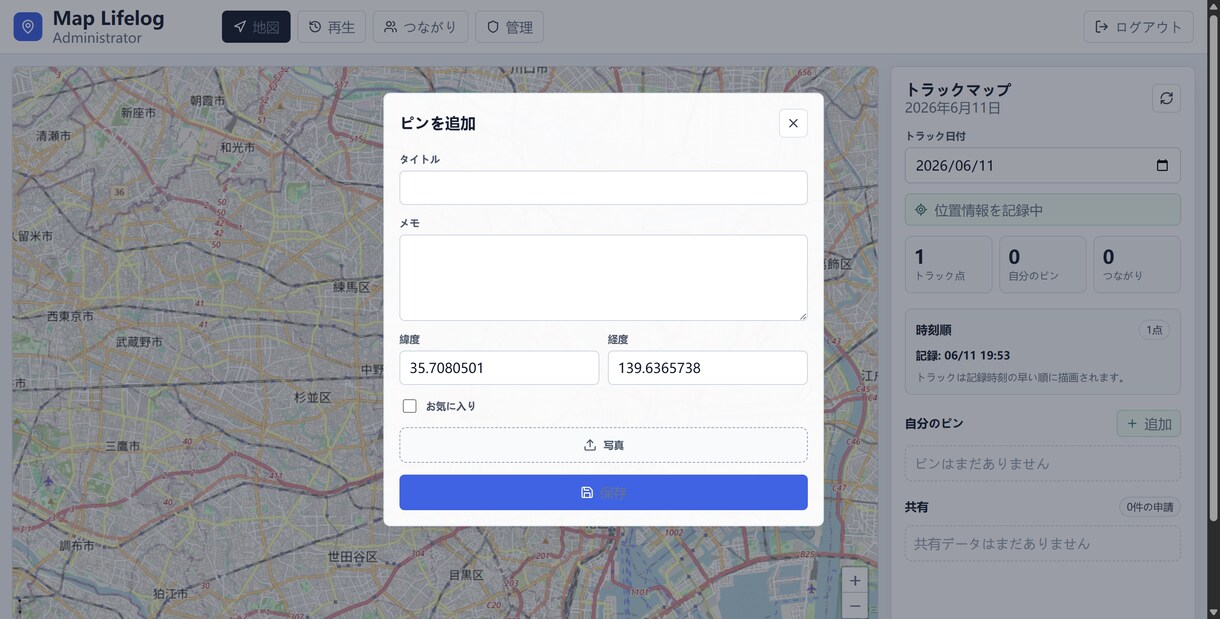Select the 経度 longitude field
The width and height of the screenshot is (1220, 619).
tap(707, 368)
